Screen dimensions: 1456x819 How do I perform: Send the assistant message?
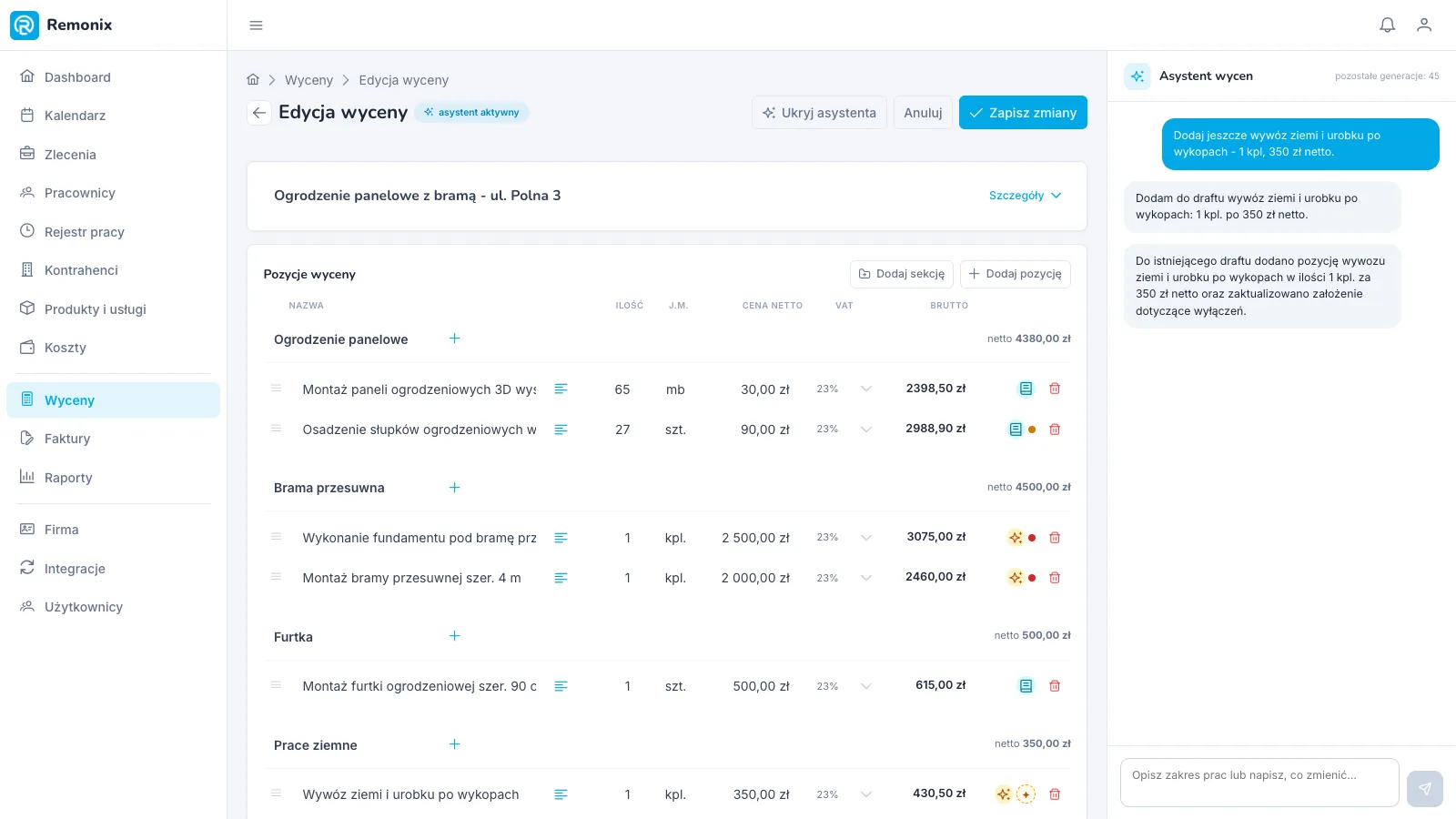click(1425, 789)
